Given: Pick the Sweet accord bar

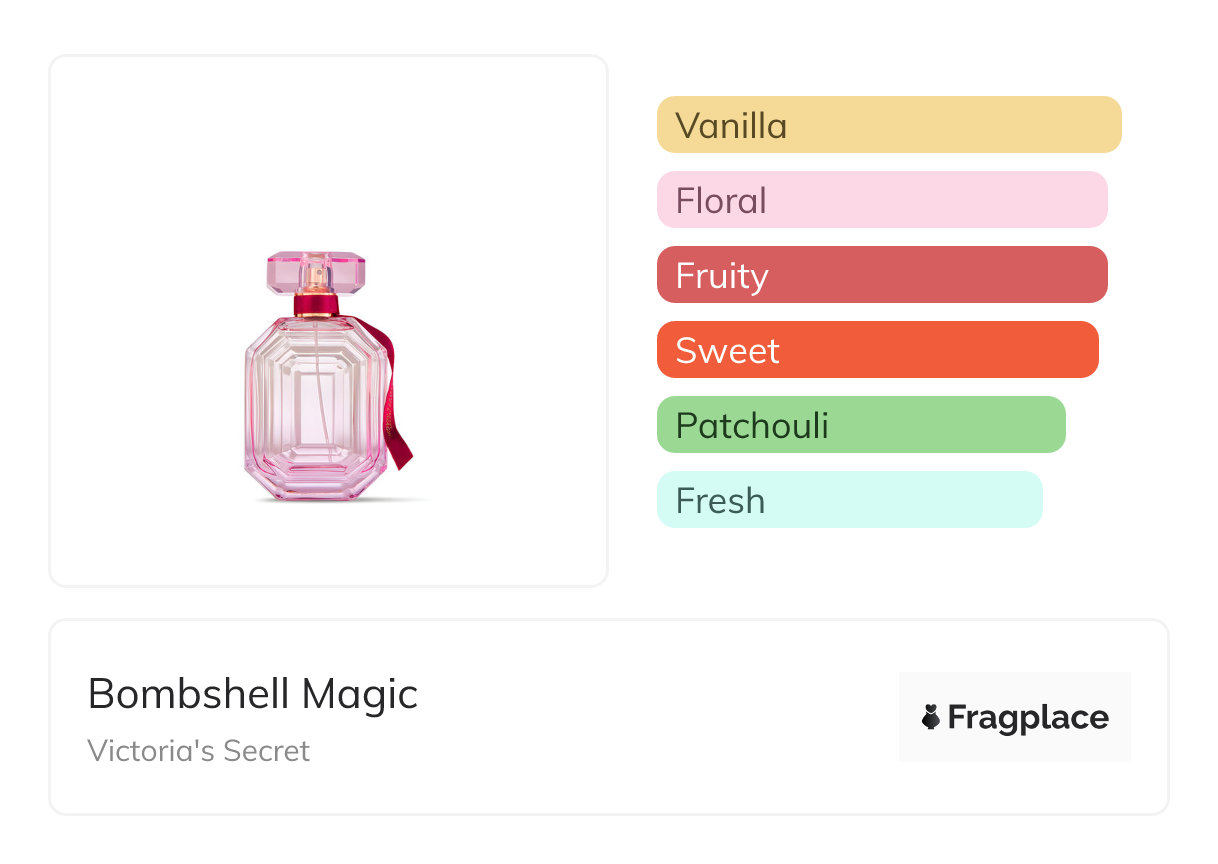Looking at the screenshot, I should tap(877, 350).
